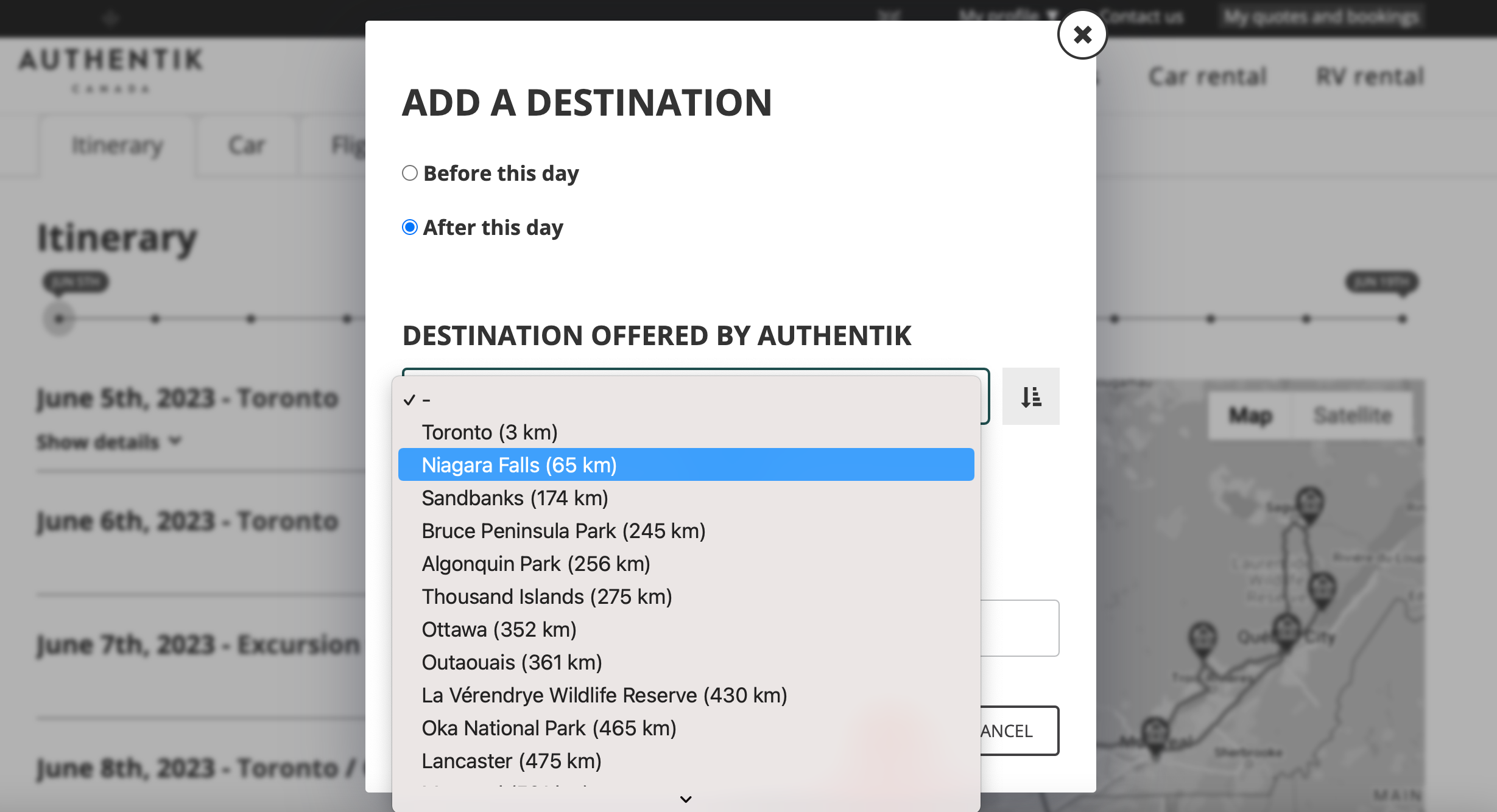Click the topmost map pin marker

[x=1310, y=505]
